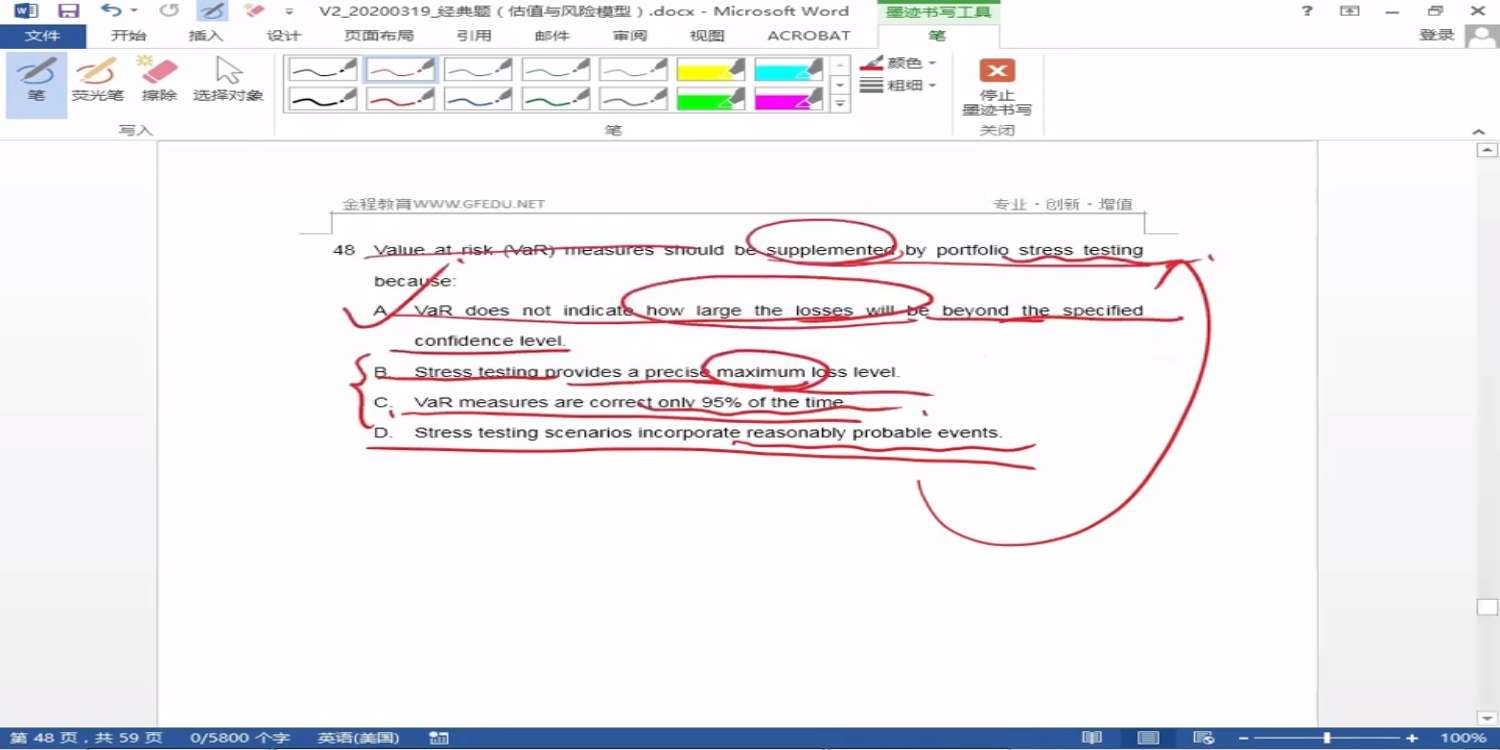This screenshot has height=750, width=1500.
Task: Collapse the ribbon with the chevron
Action: [1479, 131]
